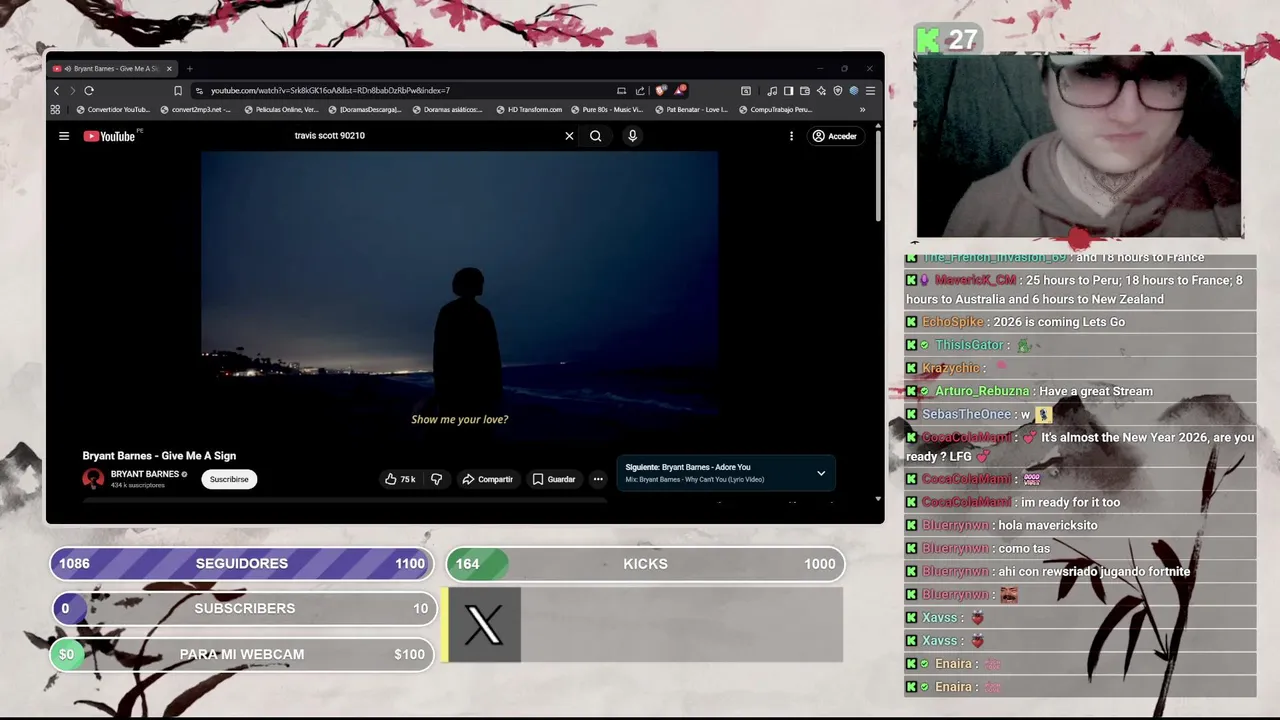The image size is (1280, 720).
Task: Open the CompuTrabajo Peru bookmark
Action: tap(775, 110)
